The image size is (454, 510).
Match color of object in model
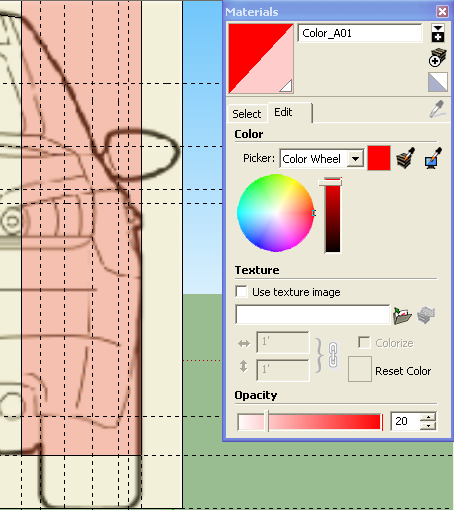click(406, 158)
